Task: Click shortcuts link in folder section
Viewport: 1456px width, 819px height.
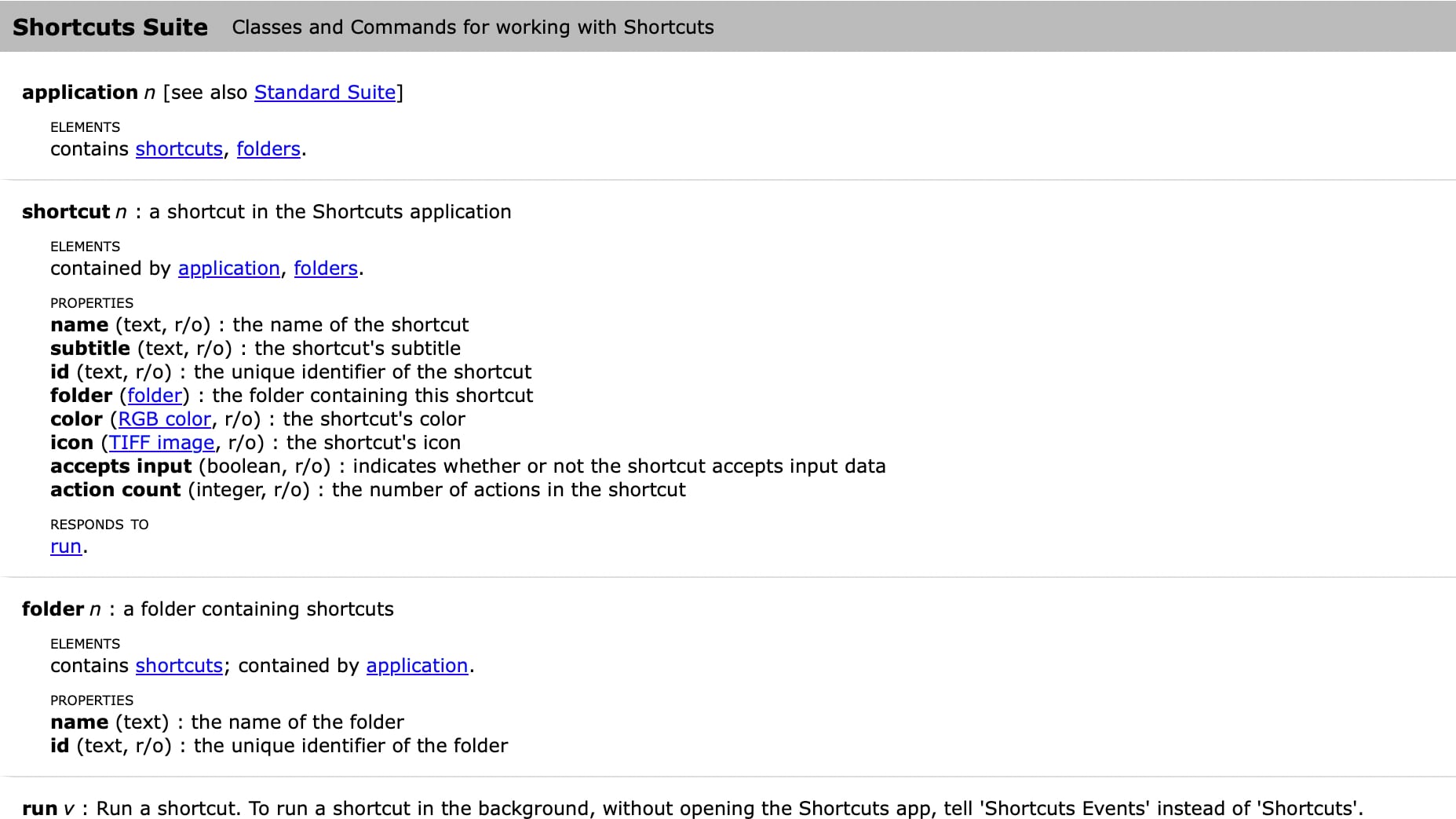Action: (179, 666)
